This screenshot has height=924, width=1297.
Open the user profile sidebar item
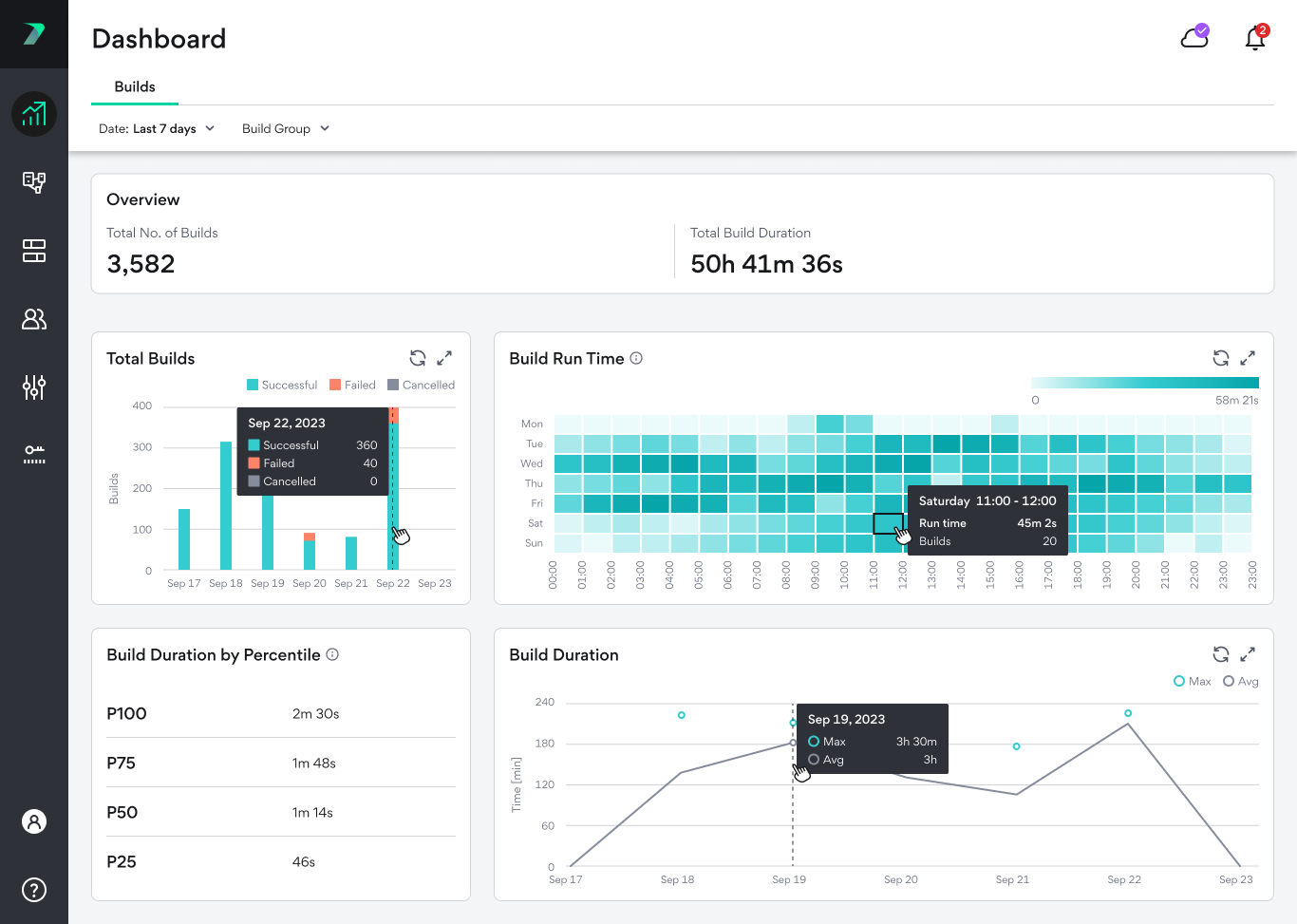coord(34,821)
